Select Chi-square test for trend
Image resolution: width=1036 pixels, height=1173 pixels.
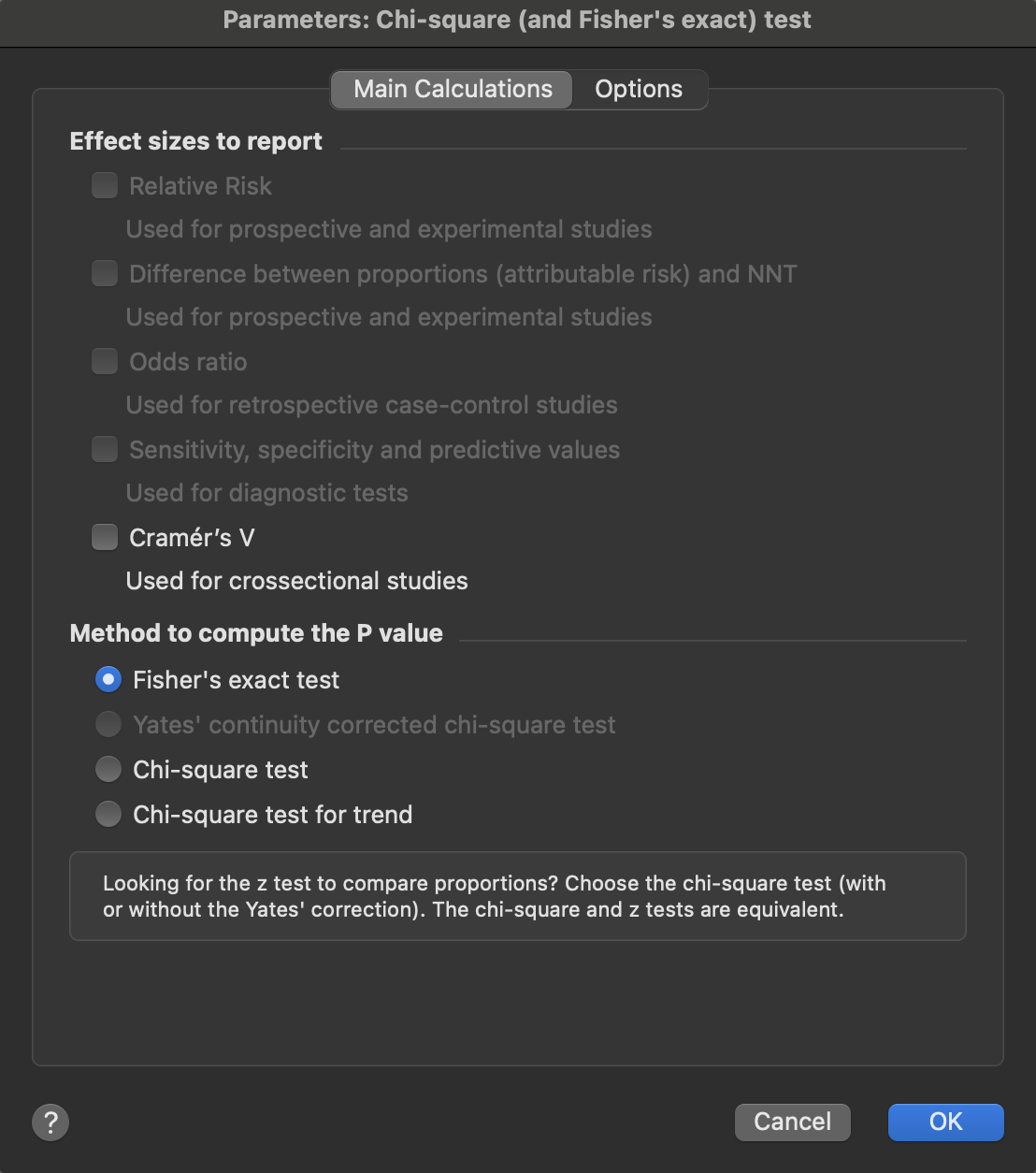coord(108,815)
